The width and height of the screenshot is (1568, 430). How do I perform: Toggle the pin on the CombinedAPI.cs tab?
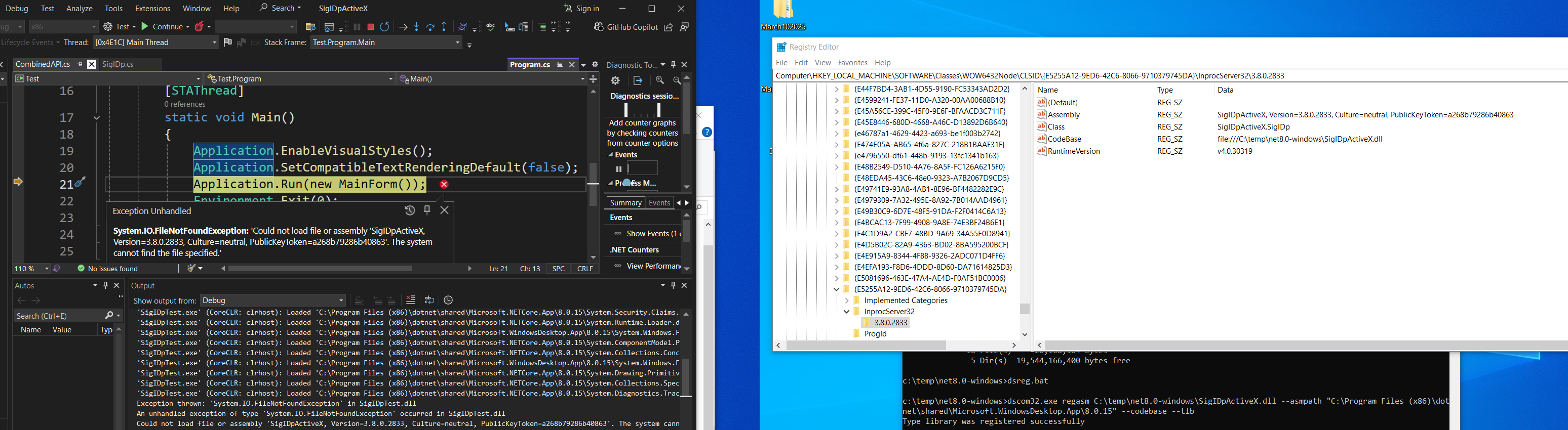(80, 64)
